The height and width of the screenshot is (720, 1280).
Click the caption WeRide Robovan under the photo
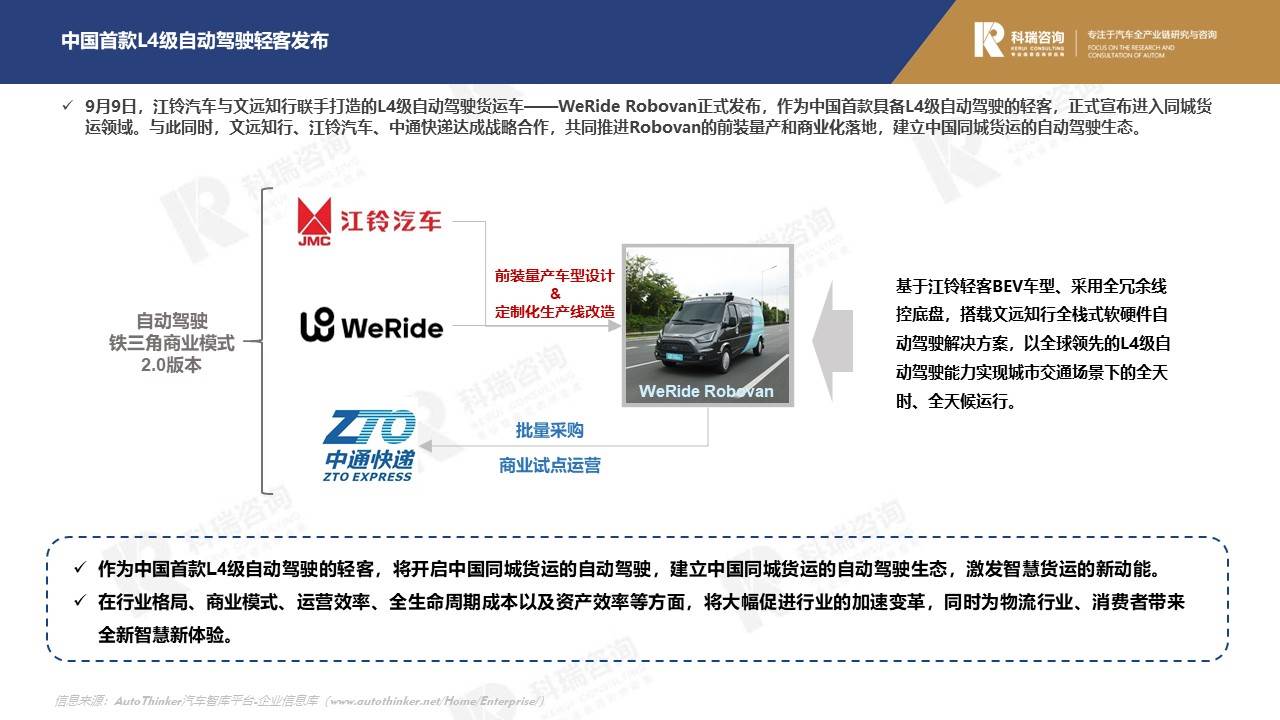click(706, 391)
